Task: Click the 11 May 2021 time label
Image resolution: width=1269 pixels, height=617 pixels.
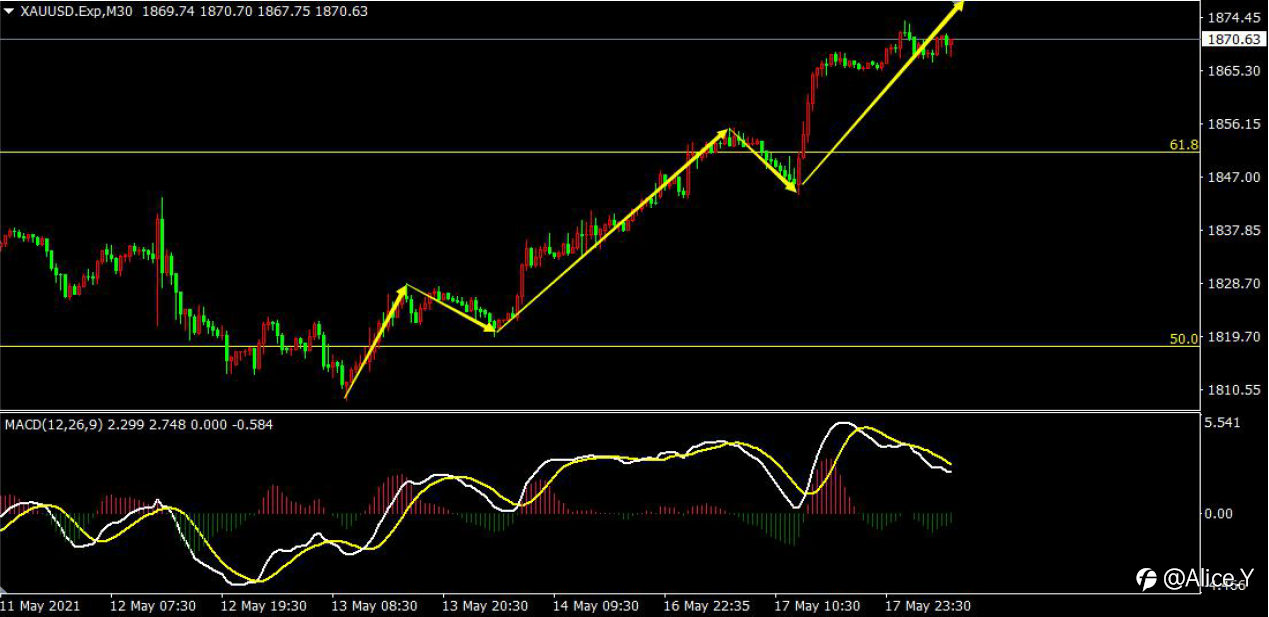Action: pos(40,606)
